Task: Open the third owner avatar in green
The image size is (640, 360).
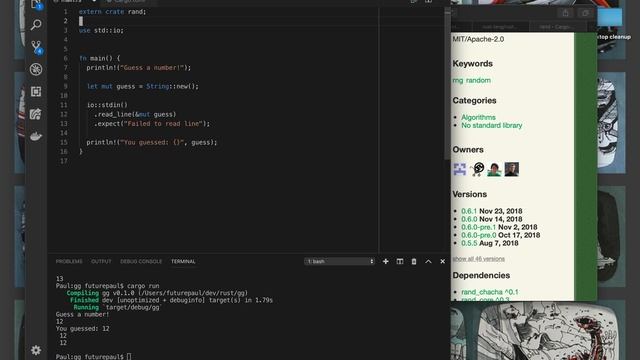Action: [494, 169]
